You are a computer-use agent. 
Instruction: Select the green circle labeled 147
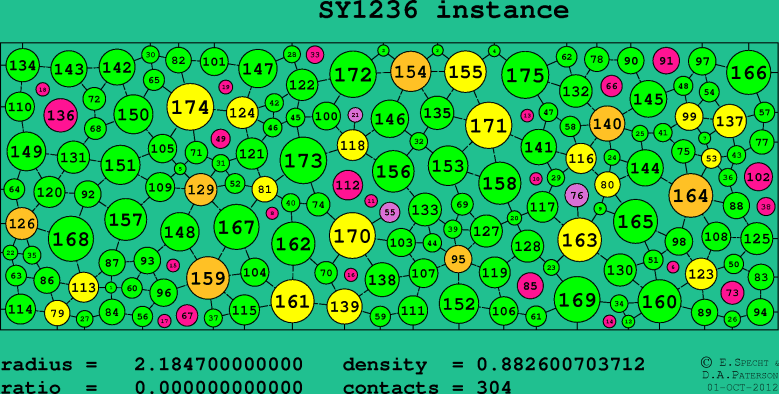pos(258,69)
